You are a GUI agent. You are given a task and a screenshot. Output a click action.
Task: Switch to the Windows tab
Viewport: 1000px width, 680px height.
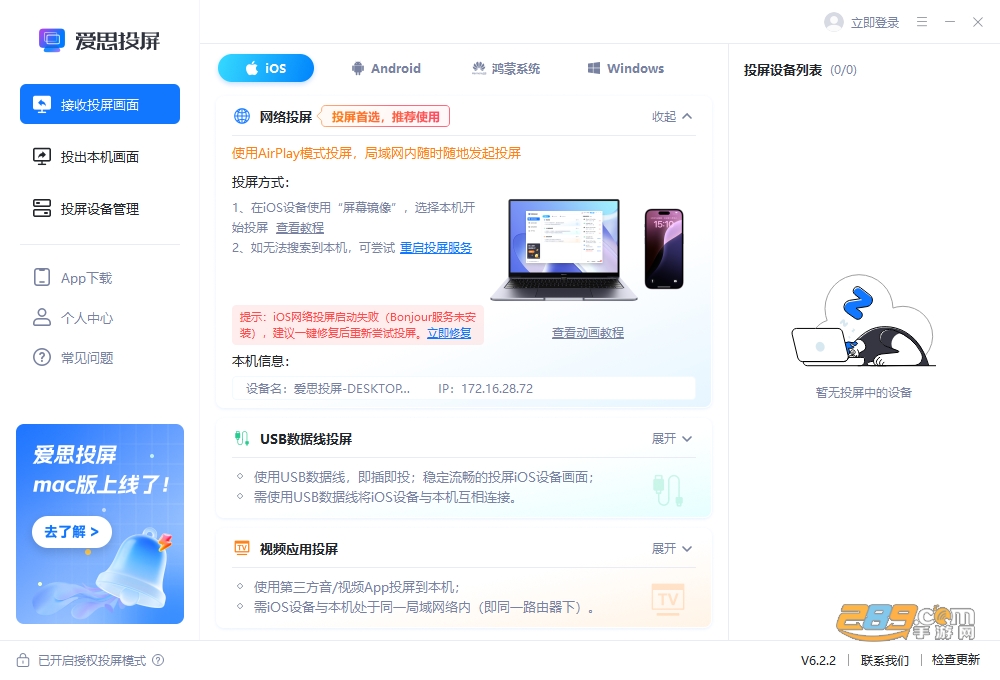[626, 68]
